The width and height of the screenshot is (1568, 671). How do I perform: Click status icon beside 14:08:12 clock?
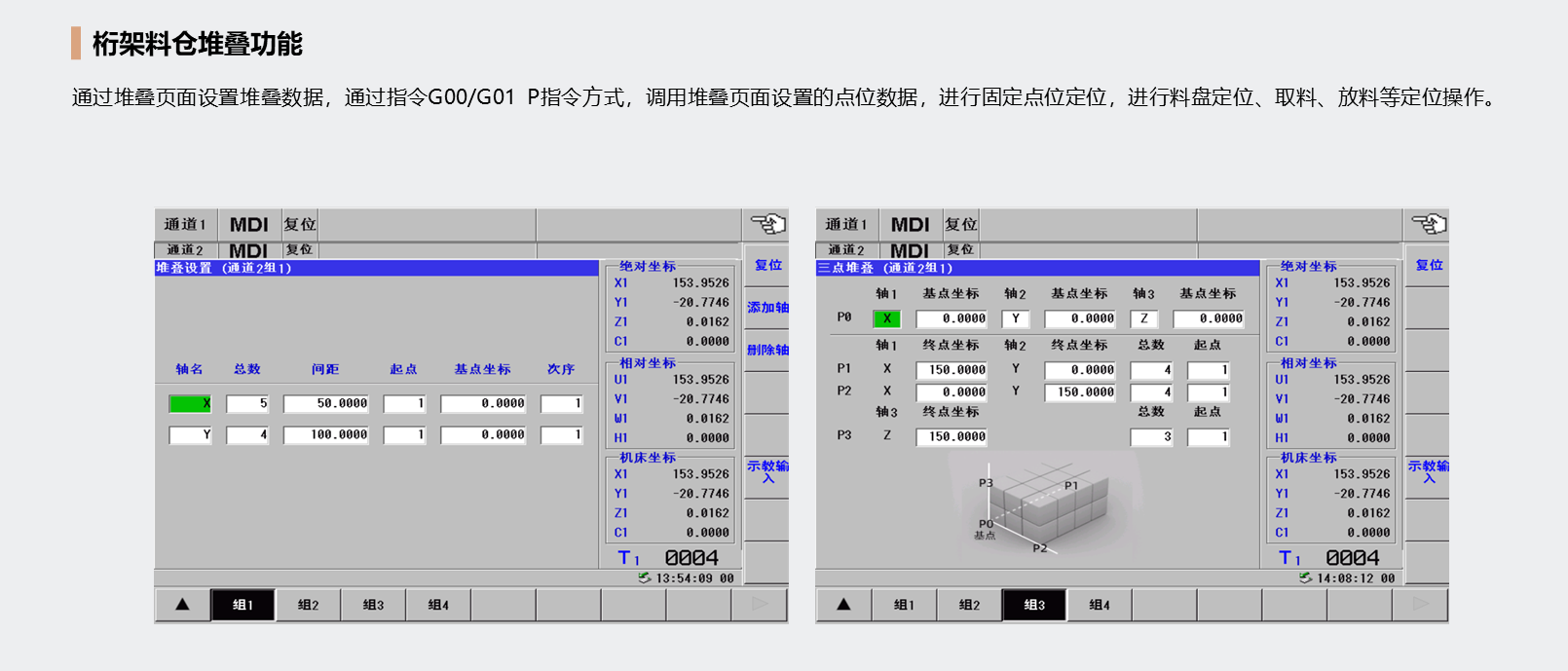click(1305, 578)
